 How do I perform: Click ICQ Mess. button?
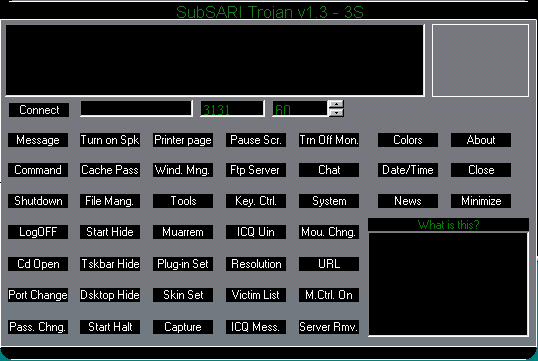point(256,327)
